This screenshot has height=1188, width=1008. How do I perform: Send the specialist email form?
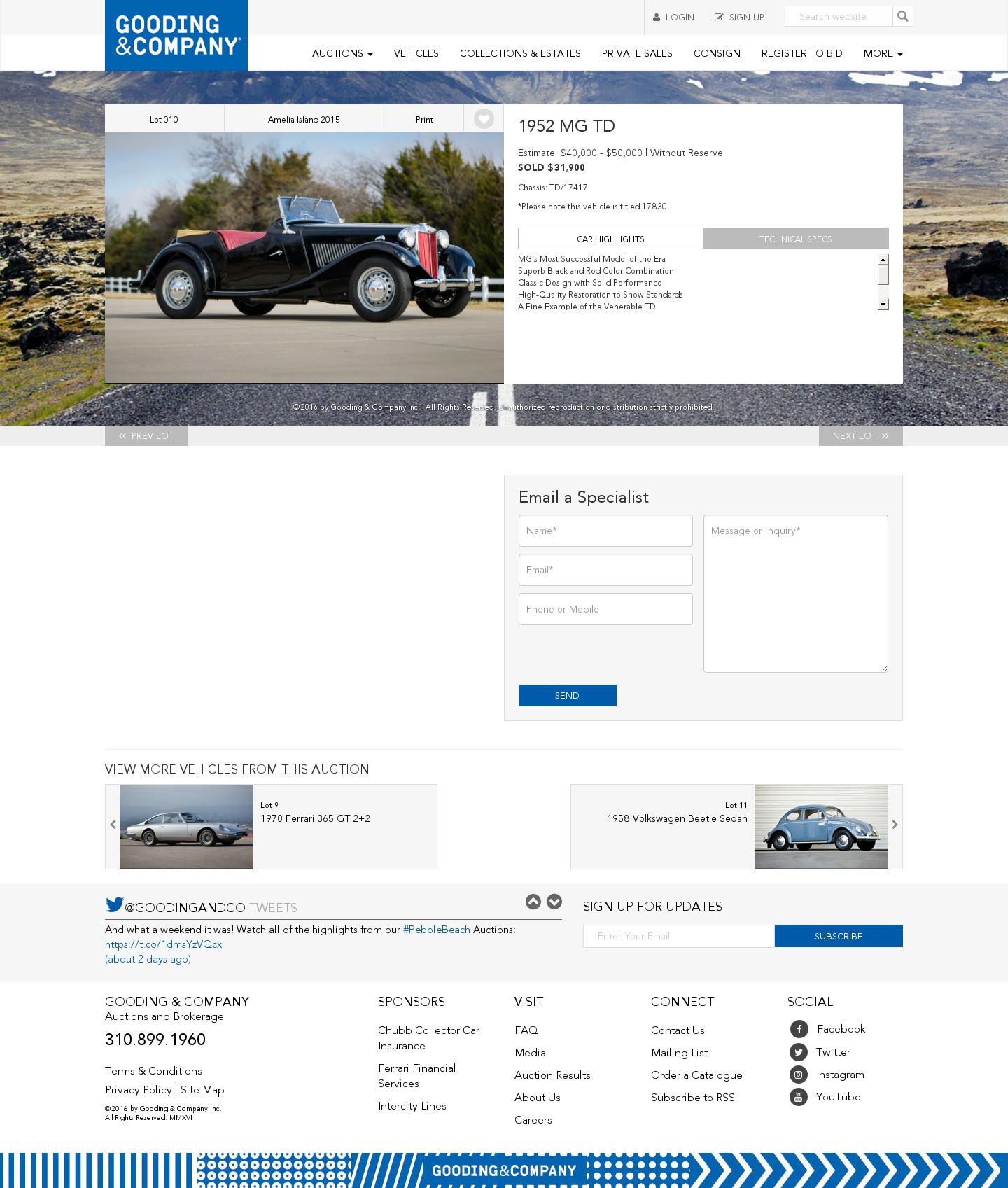[x=568, y=695]
